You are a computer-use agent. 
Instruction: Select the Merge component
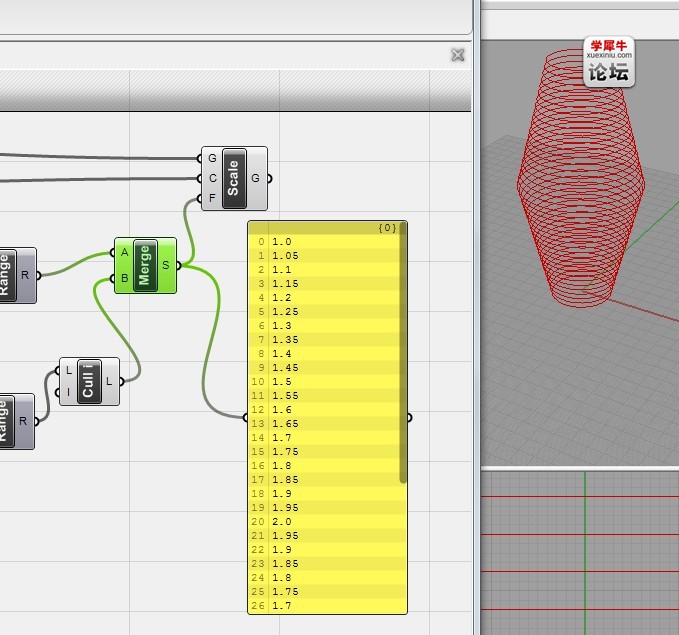[x=146, y=265]
